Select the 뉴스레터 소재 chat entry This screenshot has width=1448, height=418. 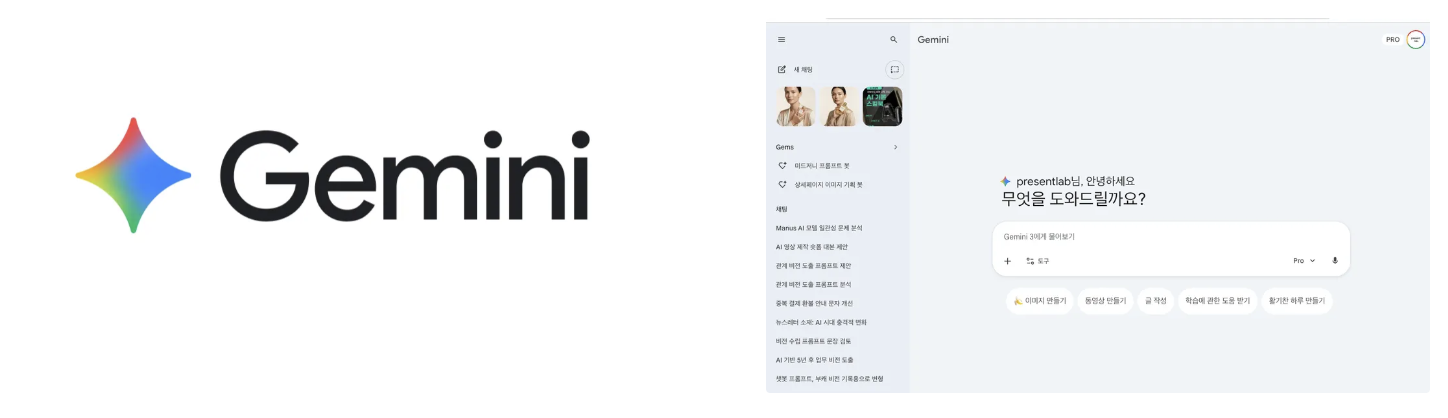[x=821, y=322]
